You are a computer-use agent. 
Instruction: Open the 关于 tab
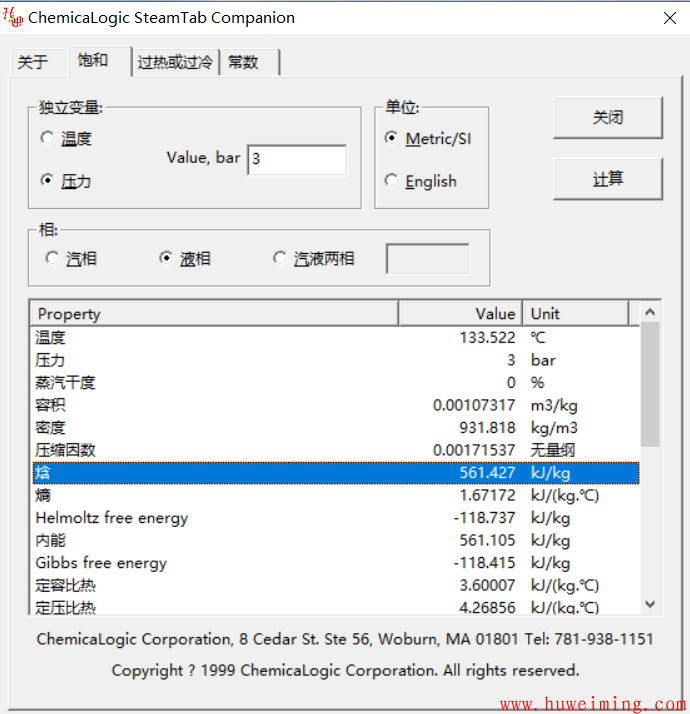click(39, 61)
